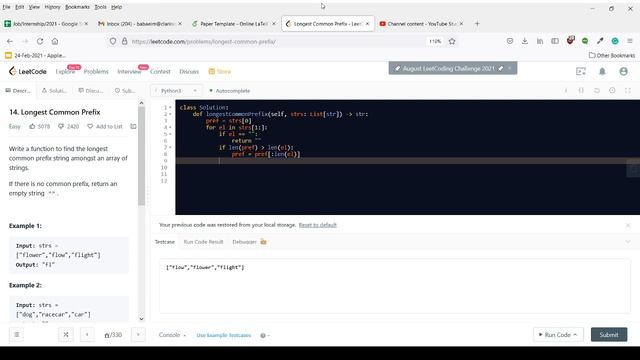
Task: Open the Discuss page
Action: pos(189,71)
